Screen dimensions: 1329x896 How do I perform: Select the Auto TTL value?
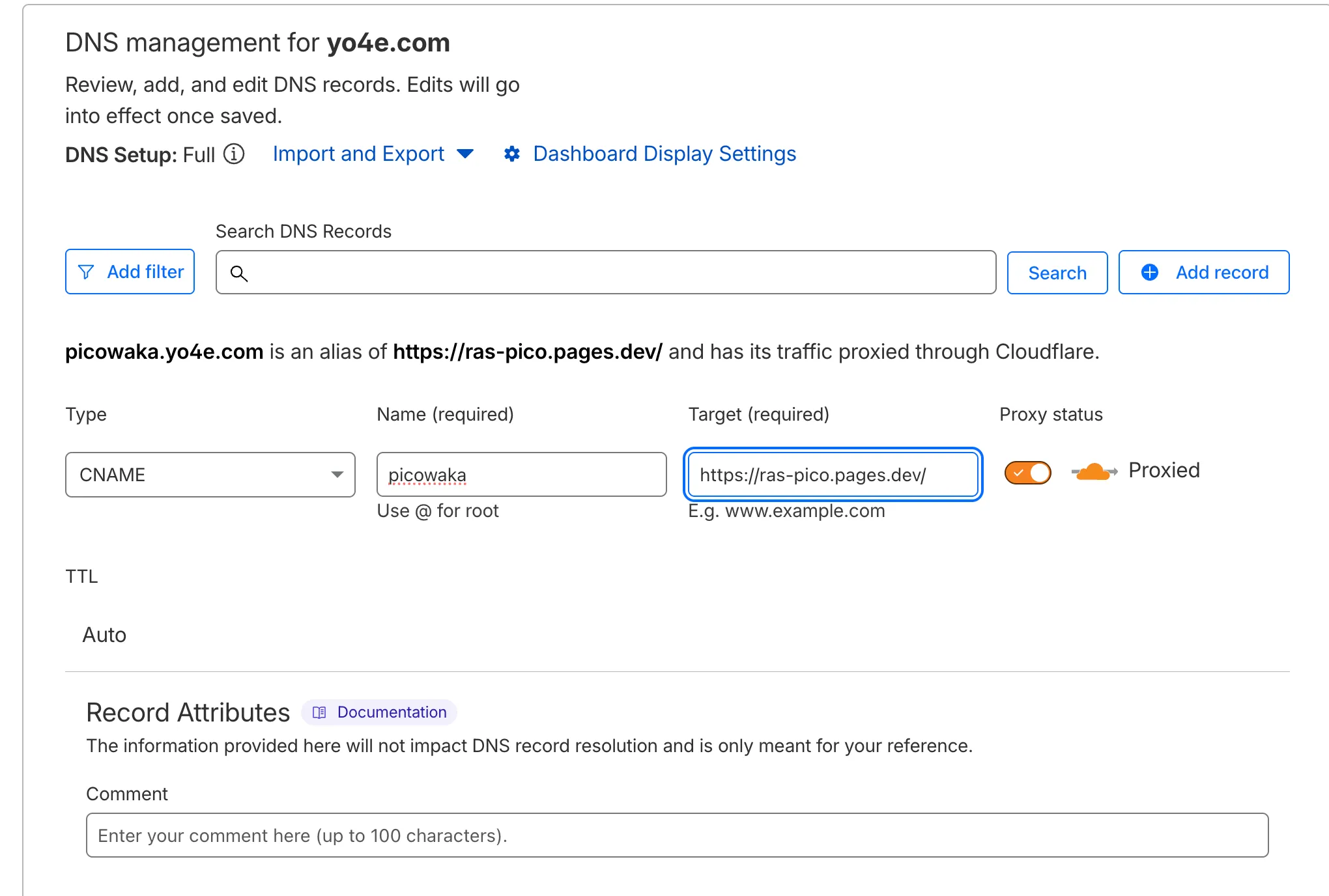coord(104,635)
